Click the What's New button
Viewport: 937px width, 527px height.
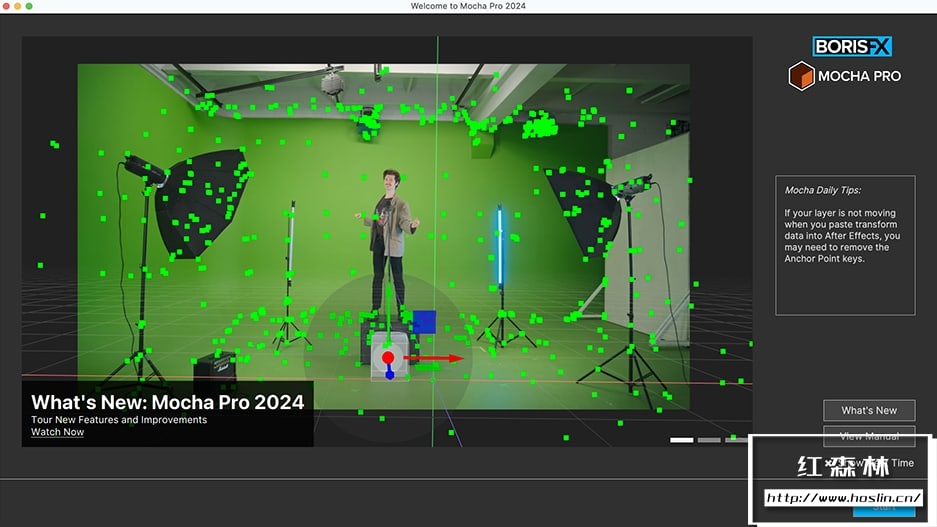869,410
